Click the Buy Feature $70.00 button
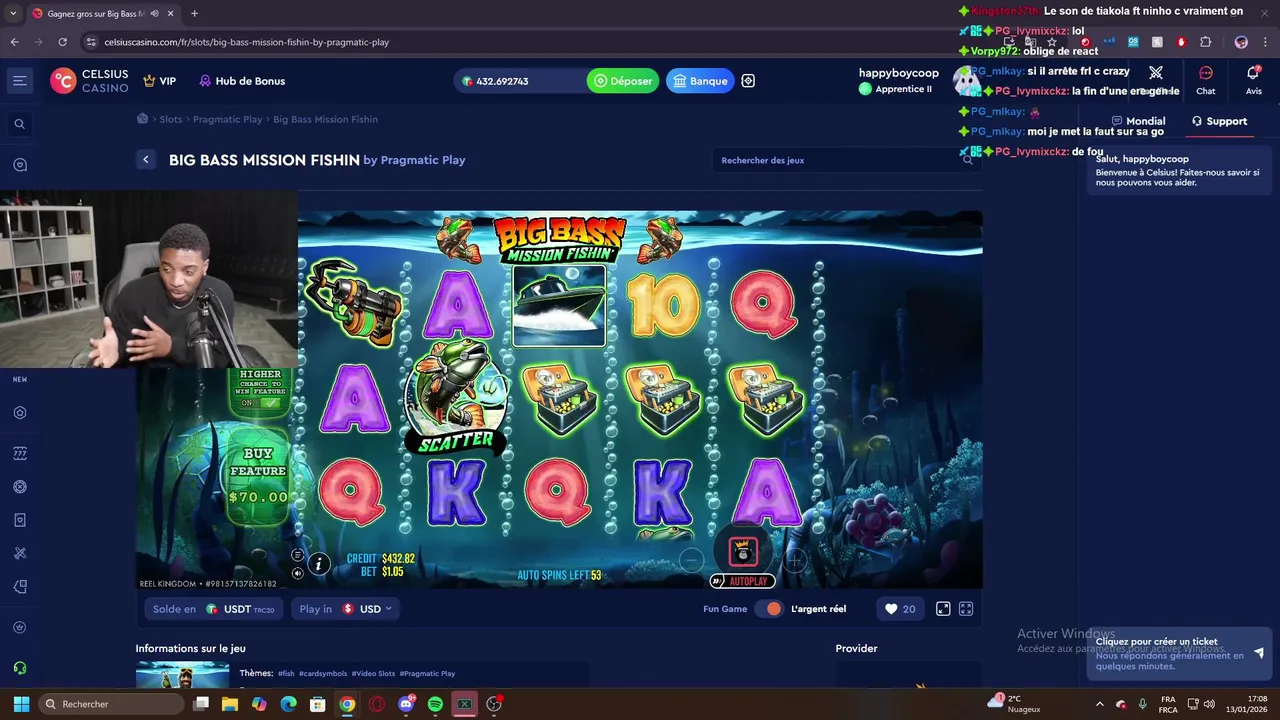 (x=258, y=477)
